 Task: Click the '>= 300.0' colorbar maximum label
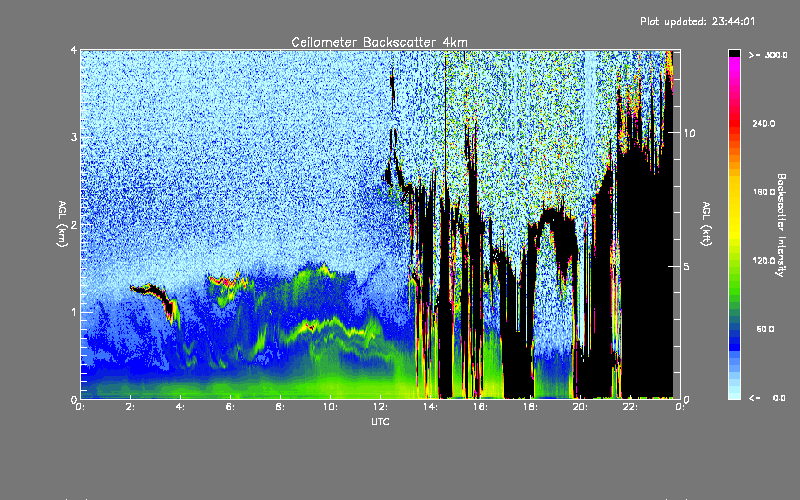tap(768, 55)
